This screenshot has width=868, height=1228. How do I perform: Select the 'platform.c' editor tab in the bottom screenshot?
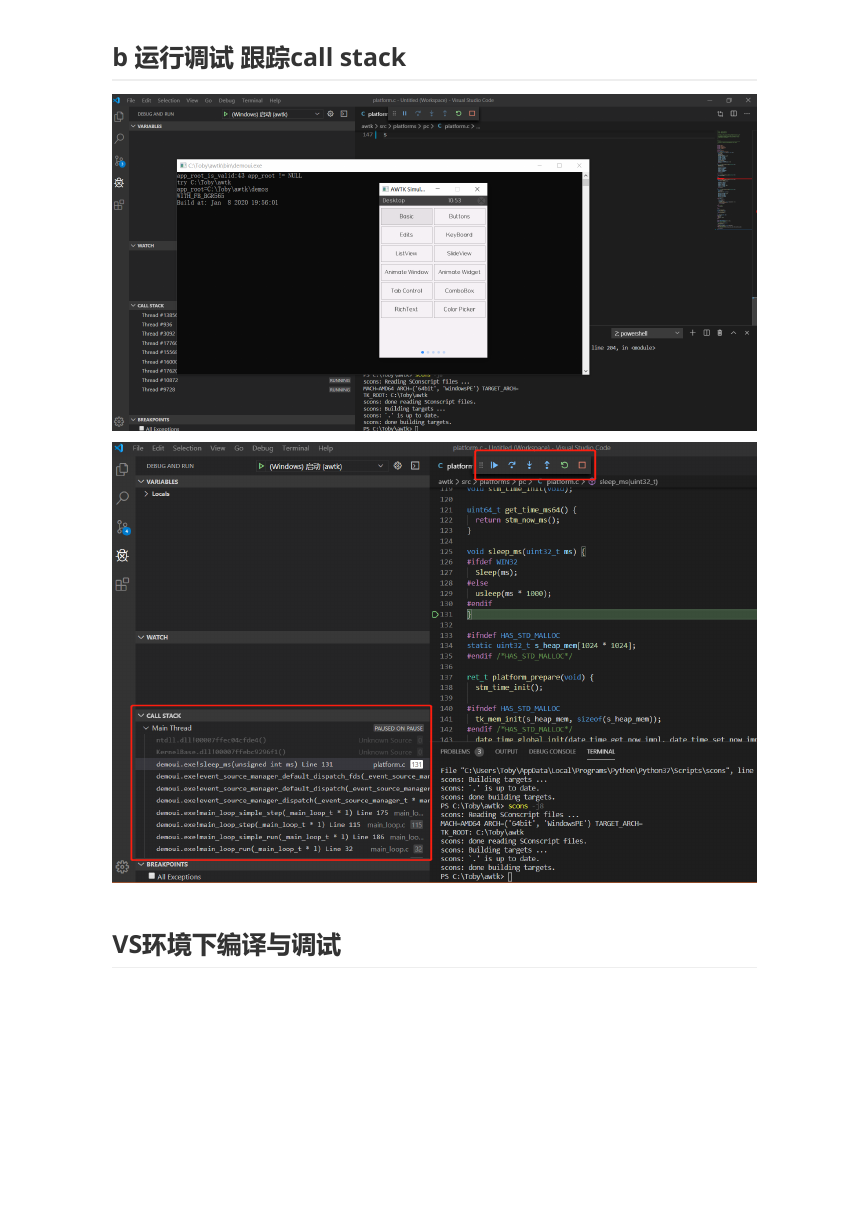[456, 466]
